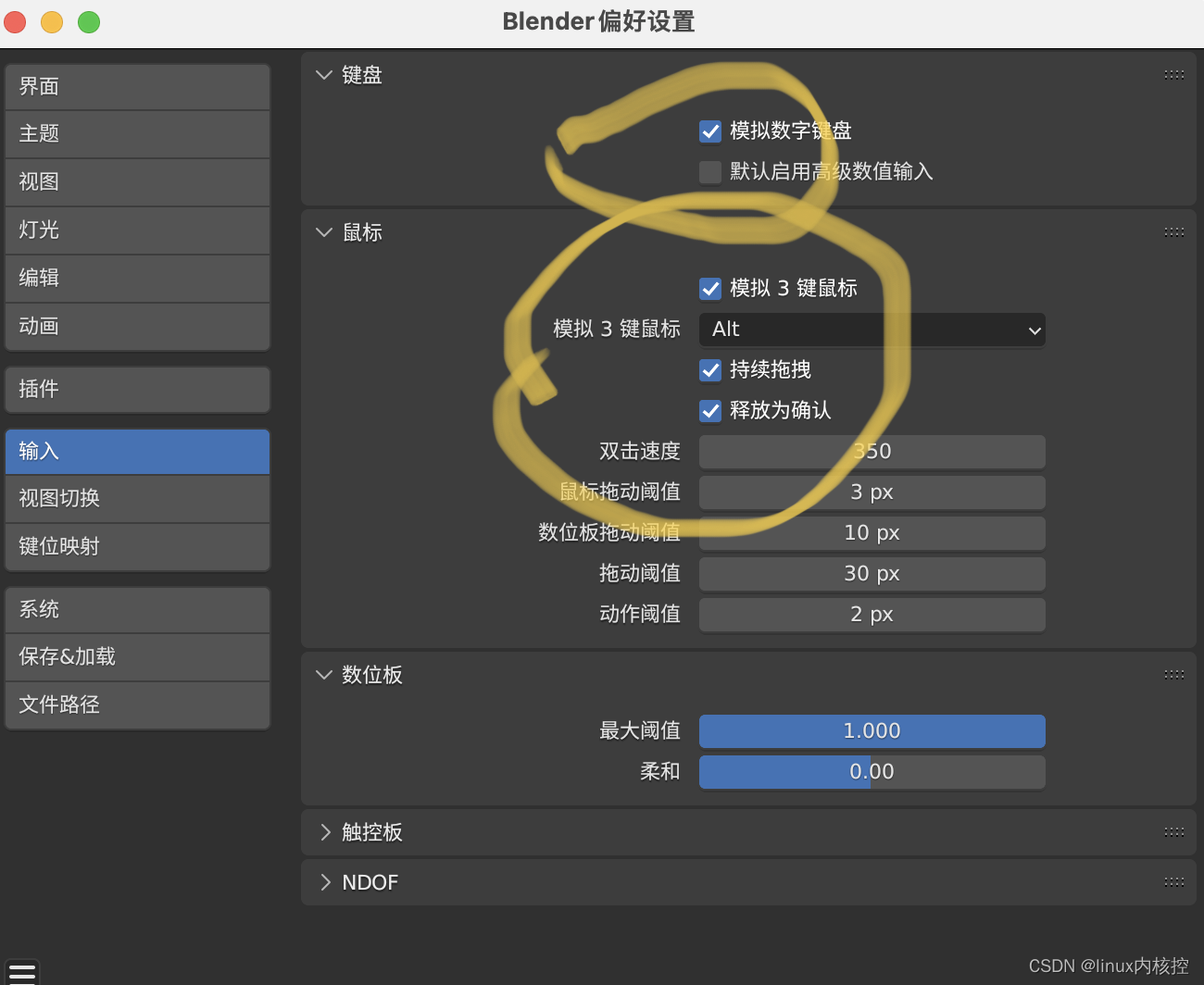1204x985 pixels.
Task: Enable 默认启用高级数值输入 checkbox
Action: tap(710, 172)
